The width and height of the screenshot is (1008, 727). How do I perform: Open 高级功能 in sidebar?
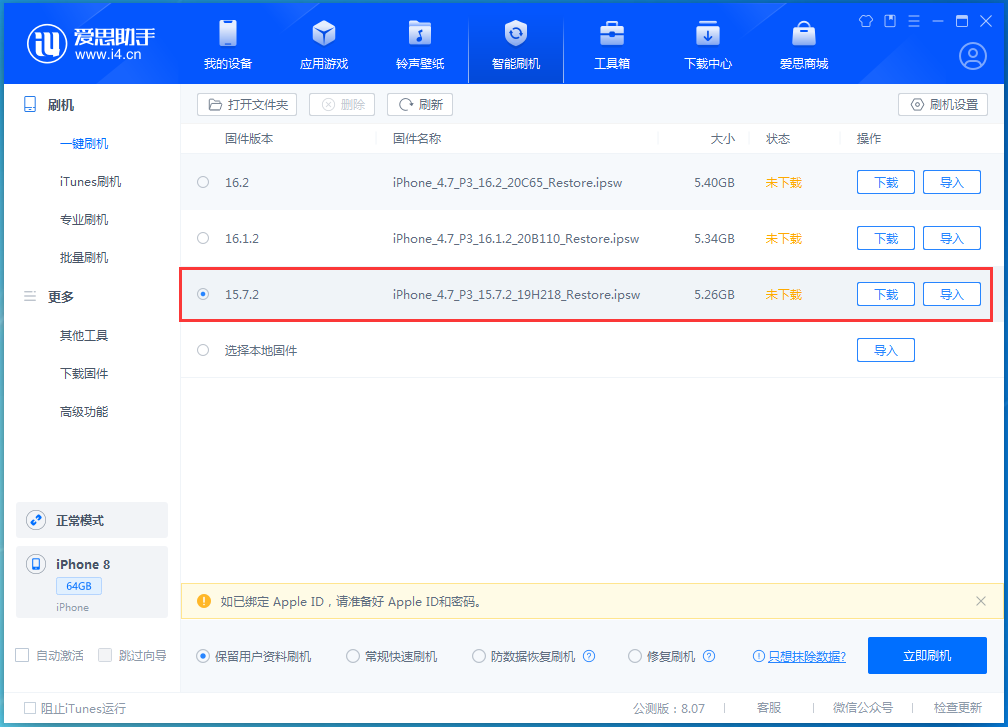[84, 411]
